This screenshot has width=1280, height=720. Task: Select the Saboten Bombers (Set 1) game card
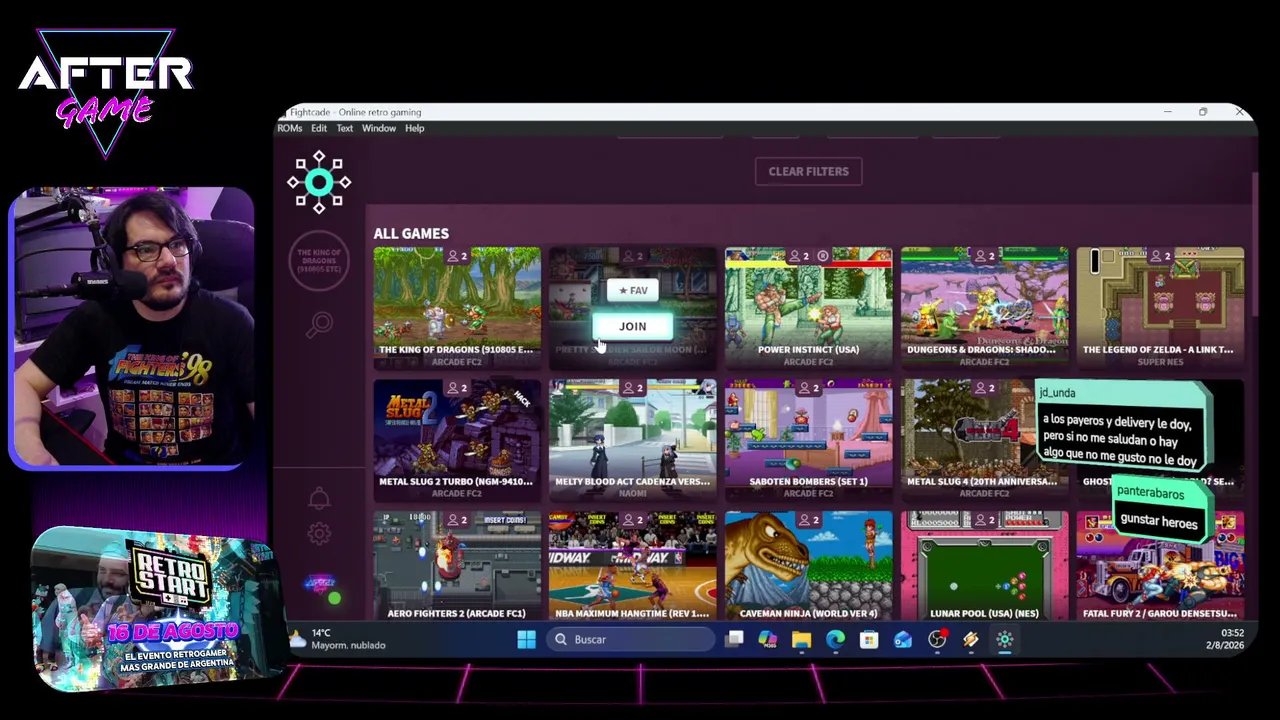[x=809, y=439]
